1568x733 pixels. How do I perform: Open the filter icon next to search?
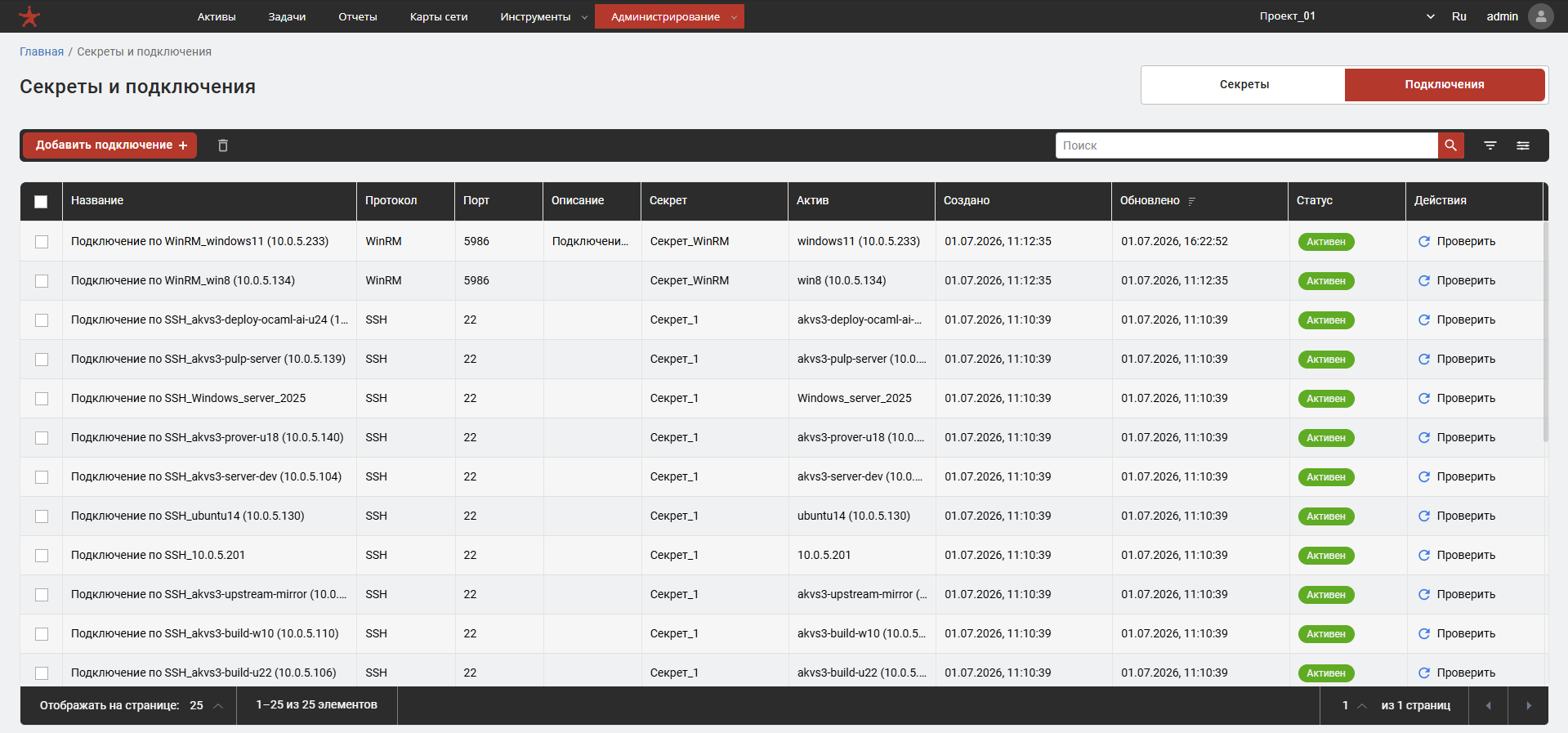[x=1490, y=145]
